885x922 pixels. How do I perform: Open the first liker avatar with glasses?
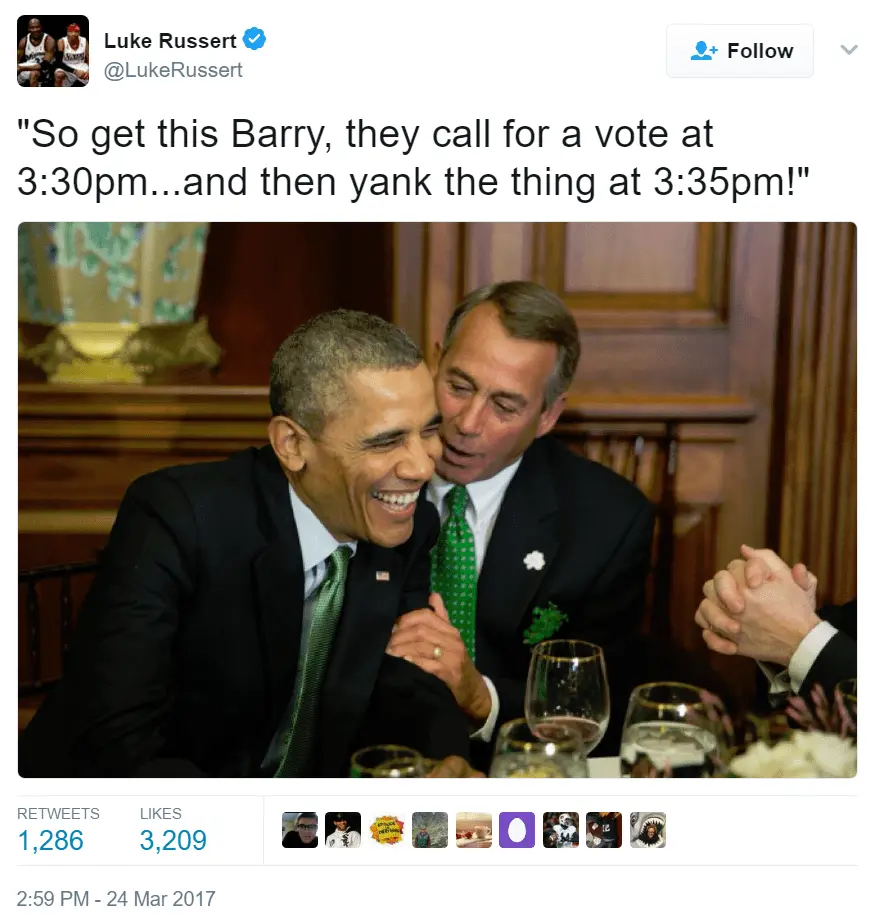tap(300, 830)
